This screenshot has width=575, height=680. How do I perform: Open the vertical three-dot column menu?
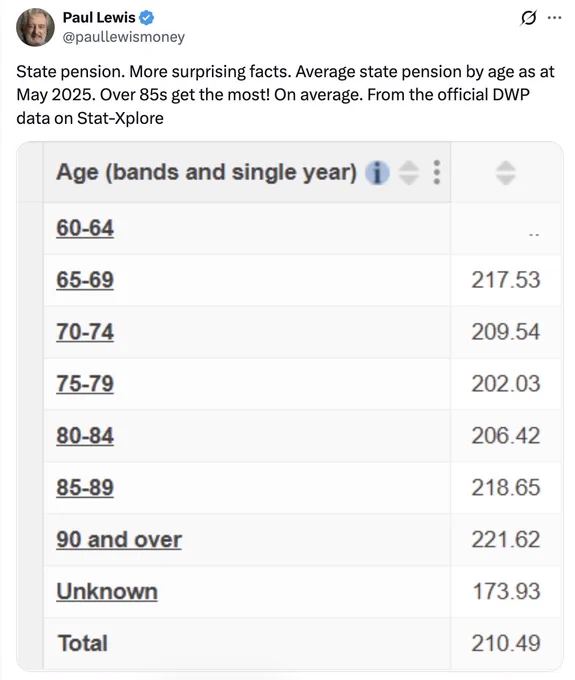[x=437, y=172]
